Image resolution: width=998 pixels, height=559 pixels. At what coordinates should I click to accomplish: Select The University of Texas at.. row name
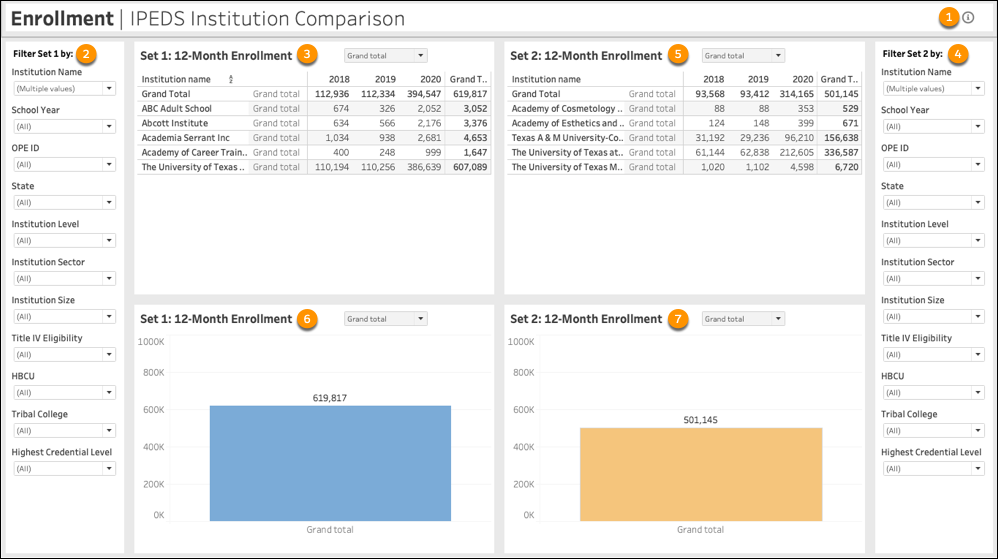click(x=567, y=153)
